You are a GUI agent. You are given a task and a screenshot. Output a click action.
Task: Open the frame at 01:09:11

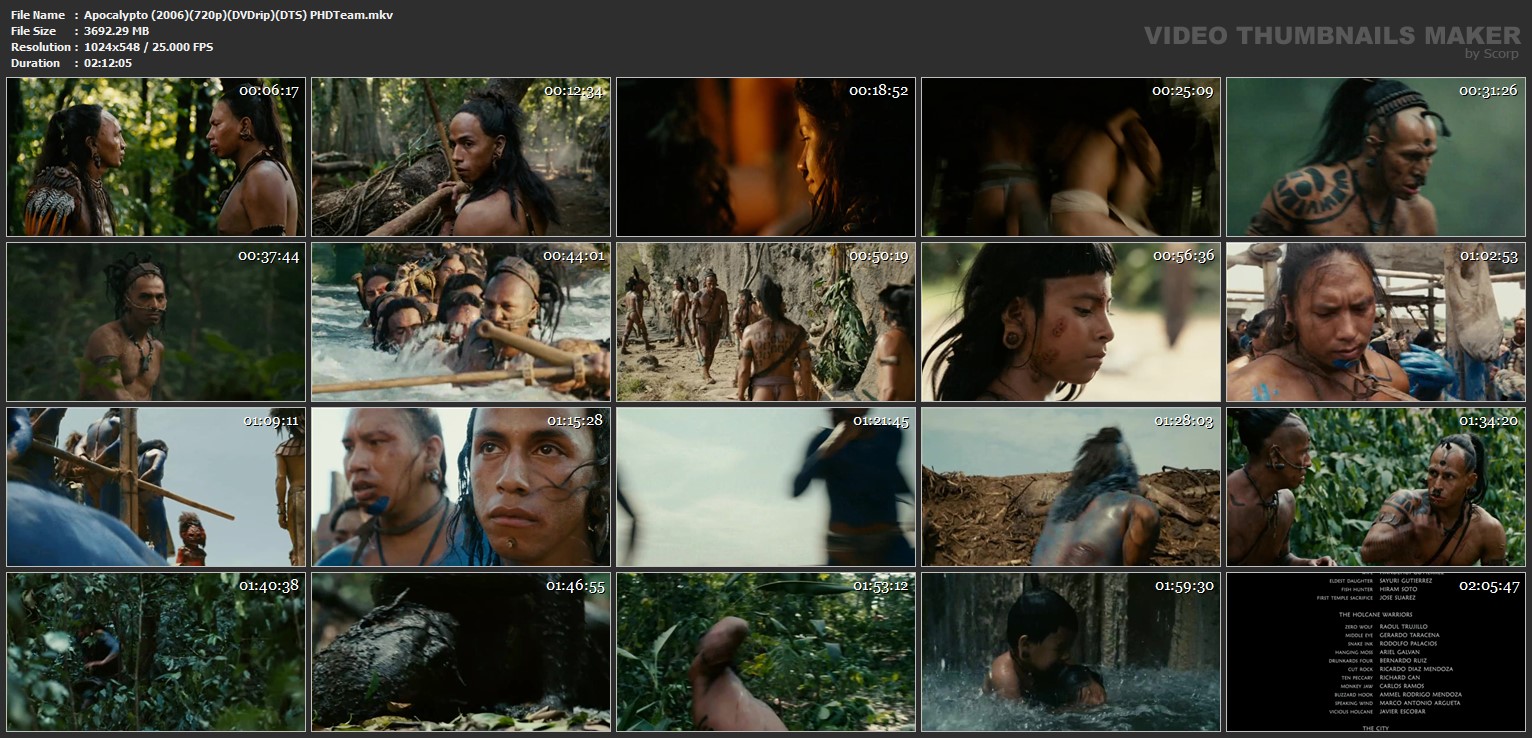coord(156,487)
